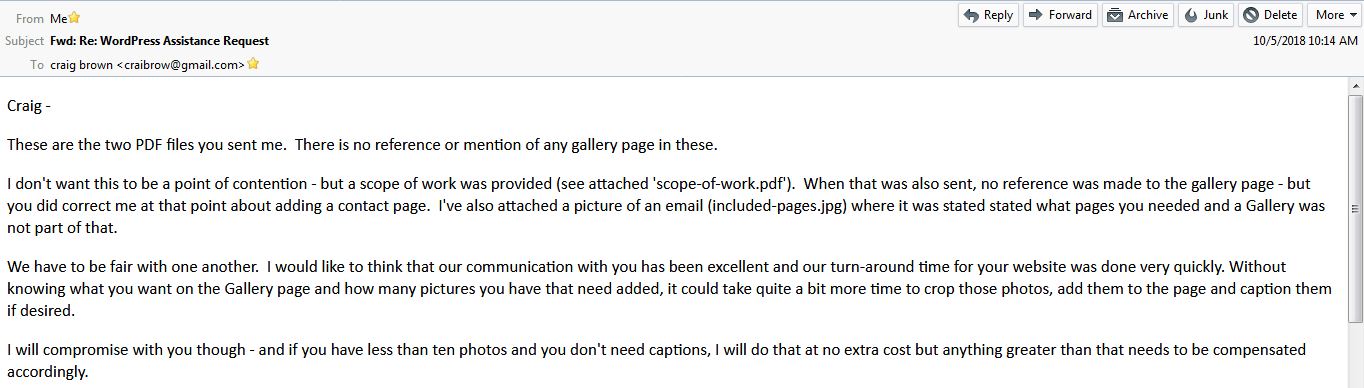The image size is (1364, 388).
Task: Toggle the star beside craig brown's address
Action: [x=253, y=64]
